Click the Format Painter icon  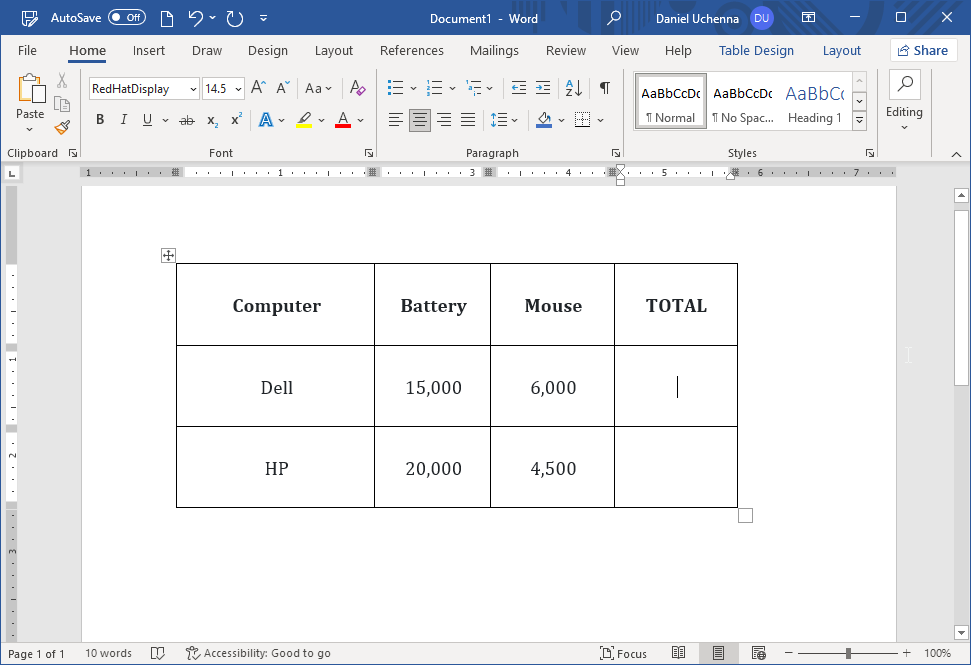[x=60, y=126]
